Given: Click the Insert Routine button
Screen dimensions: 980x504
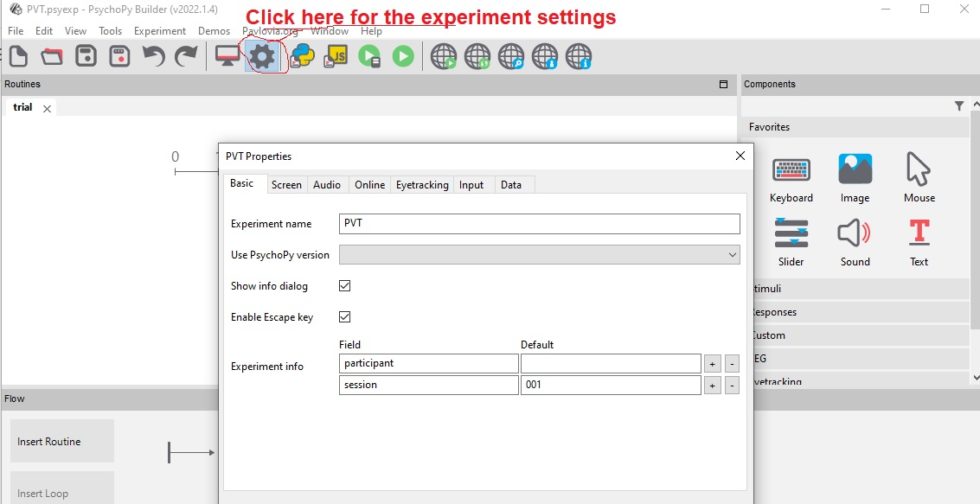Looking at the screenshot, I should coord(62,441).
